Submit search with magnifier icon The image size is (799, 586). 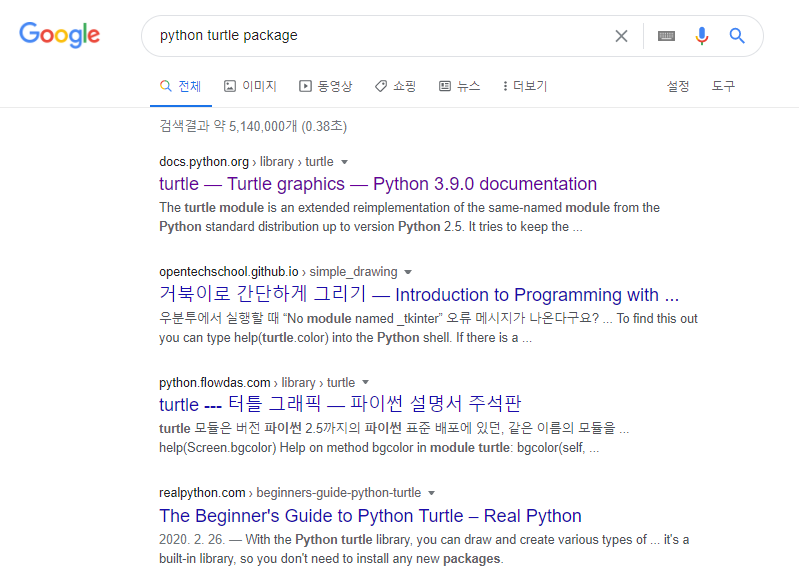(x=737, y=36)
